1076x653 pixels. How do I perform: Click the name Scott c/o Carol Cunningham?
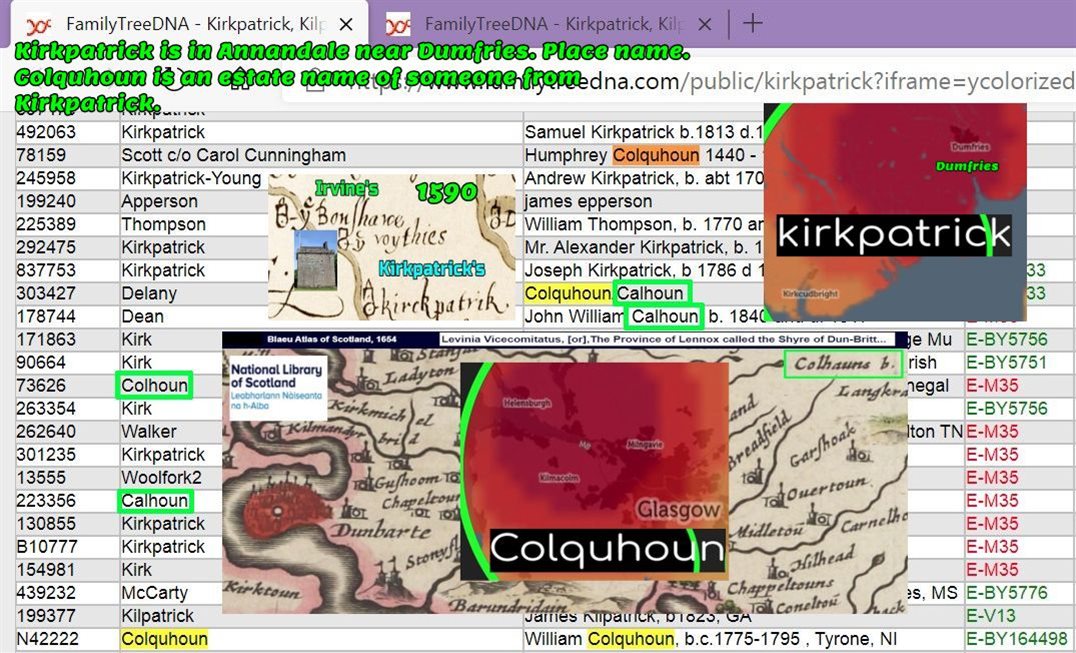(233, 155)
